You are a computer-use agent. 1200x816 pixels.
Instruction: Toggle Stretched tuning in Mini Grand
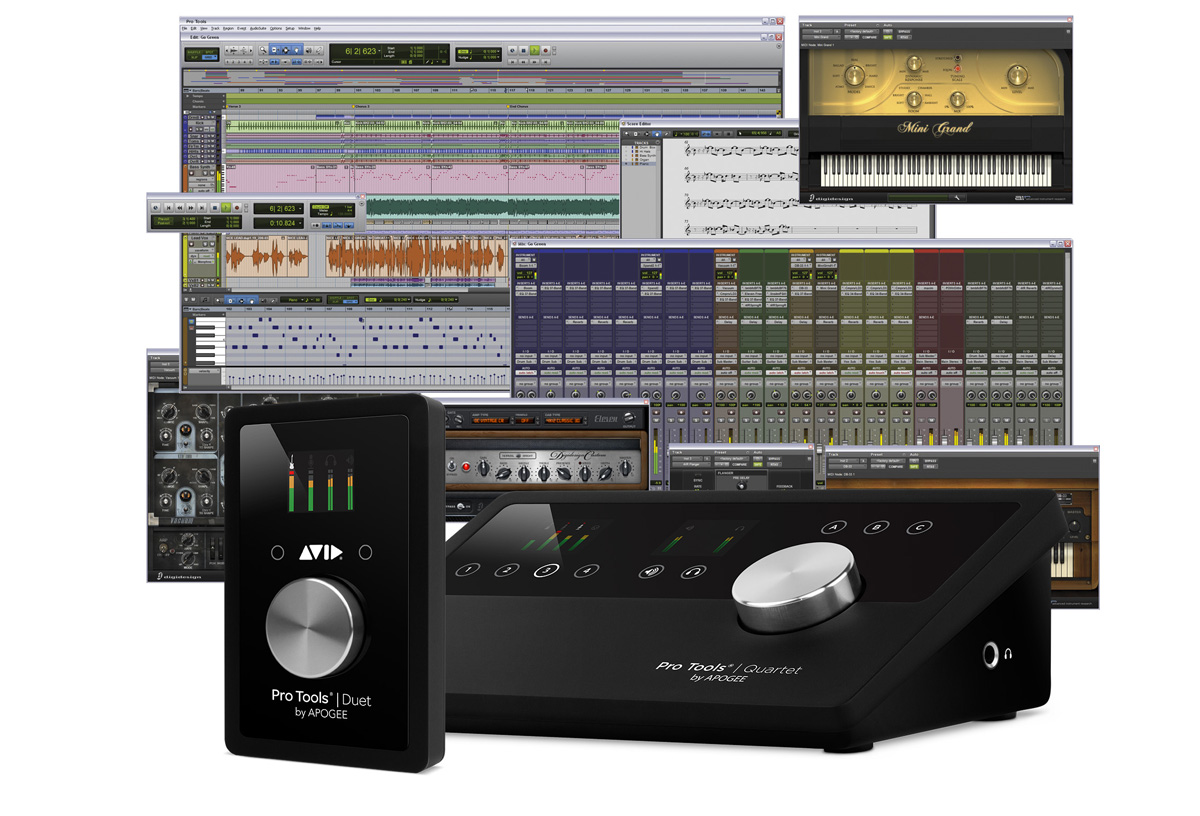[x=958, y=58]
